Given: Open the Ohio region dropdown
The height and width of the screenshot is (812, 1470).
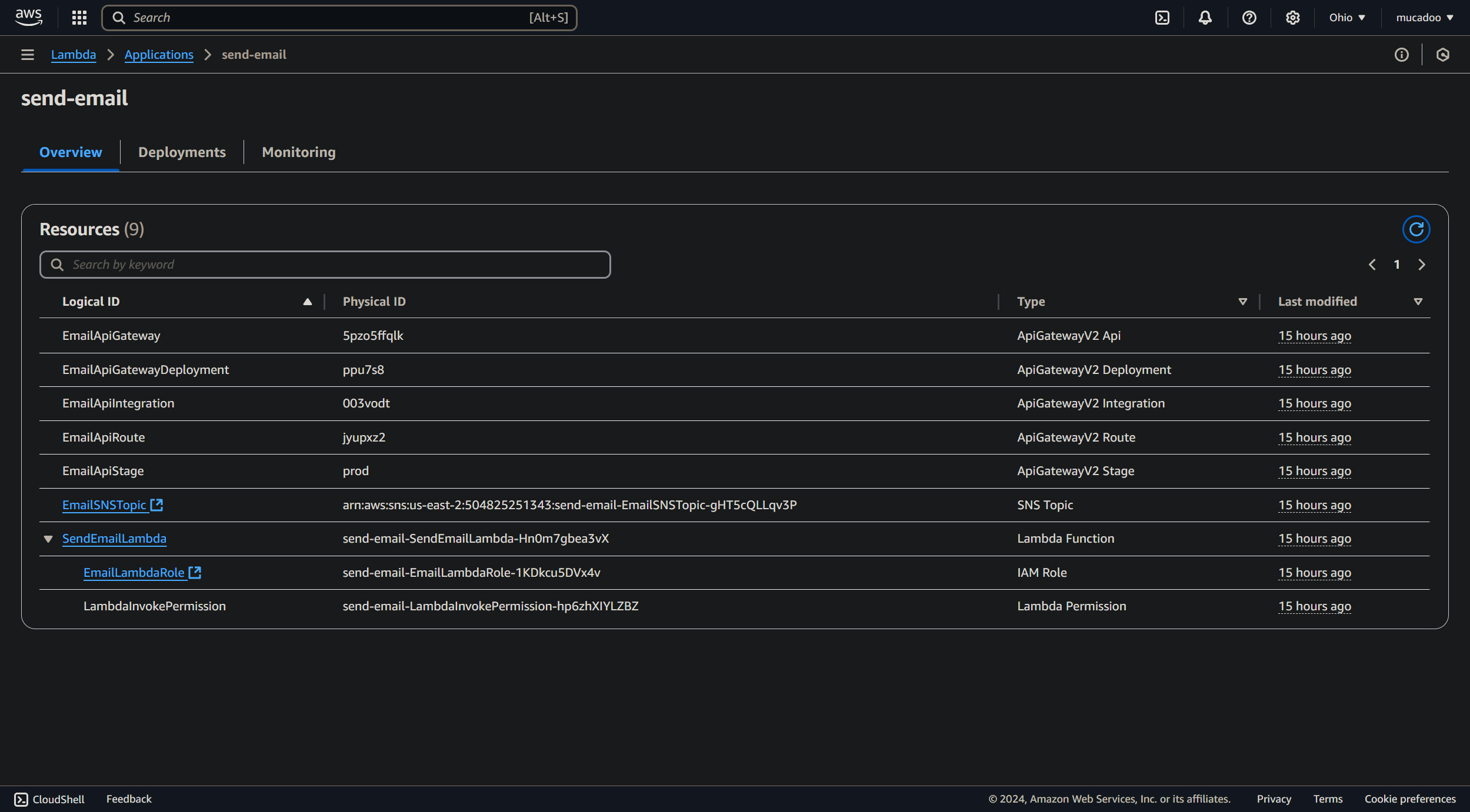Looking at the screenshot, I should click(1347, 18).
